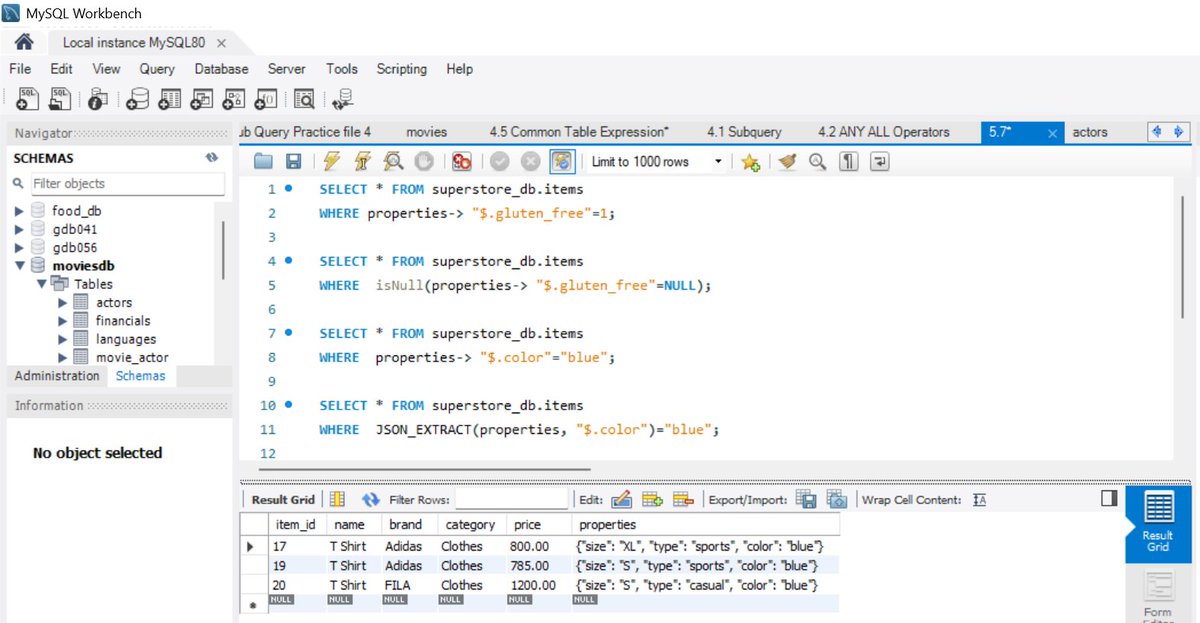Open the Database menu
The height and width of the screenshot is (623, 1200).
(221, 69)
